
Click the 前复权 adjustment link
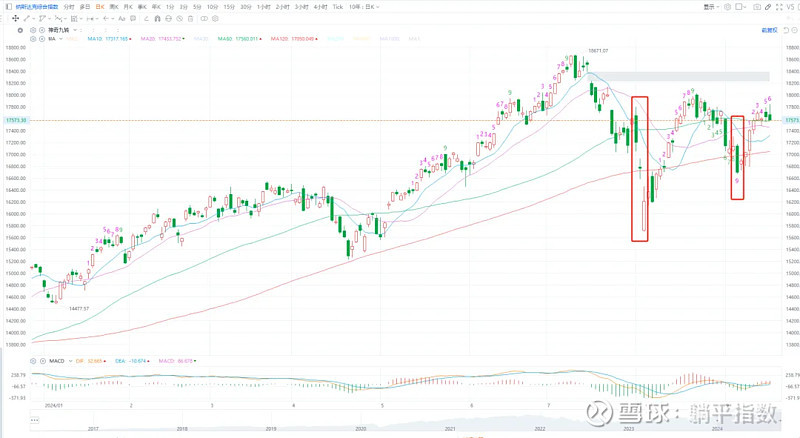click(x=769, y=30)
